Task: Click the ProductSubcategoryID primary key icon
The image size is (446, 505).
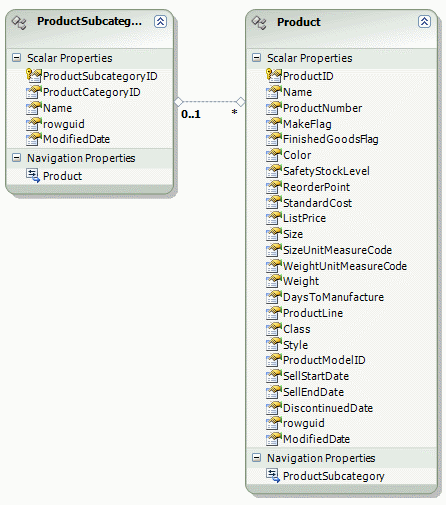Action: pos(34,76)
